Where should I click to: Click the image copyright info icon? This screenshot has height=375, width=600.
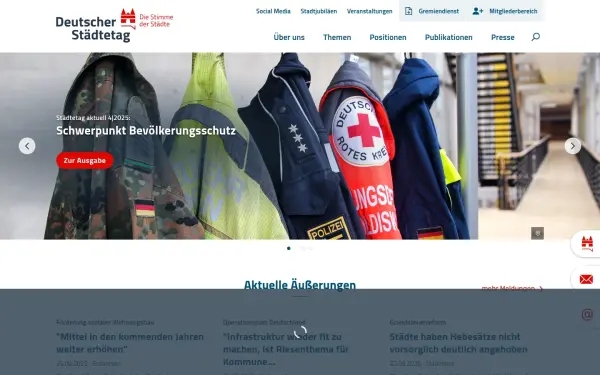pyautogui.click(x=537, y=233)
